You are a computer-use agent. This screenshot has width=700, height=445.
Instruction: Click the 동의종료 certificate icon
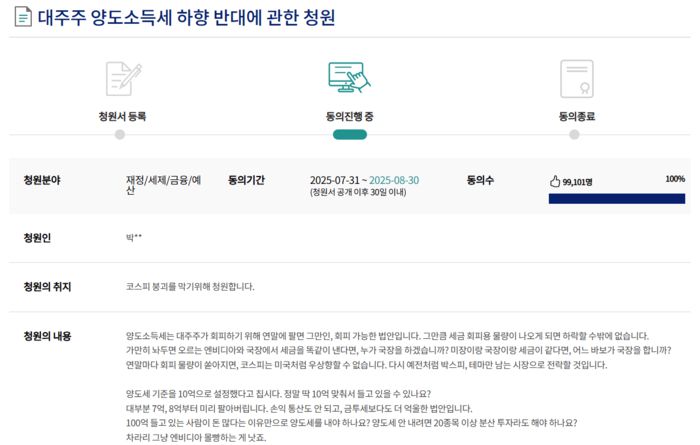(576, 77)
